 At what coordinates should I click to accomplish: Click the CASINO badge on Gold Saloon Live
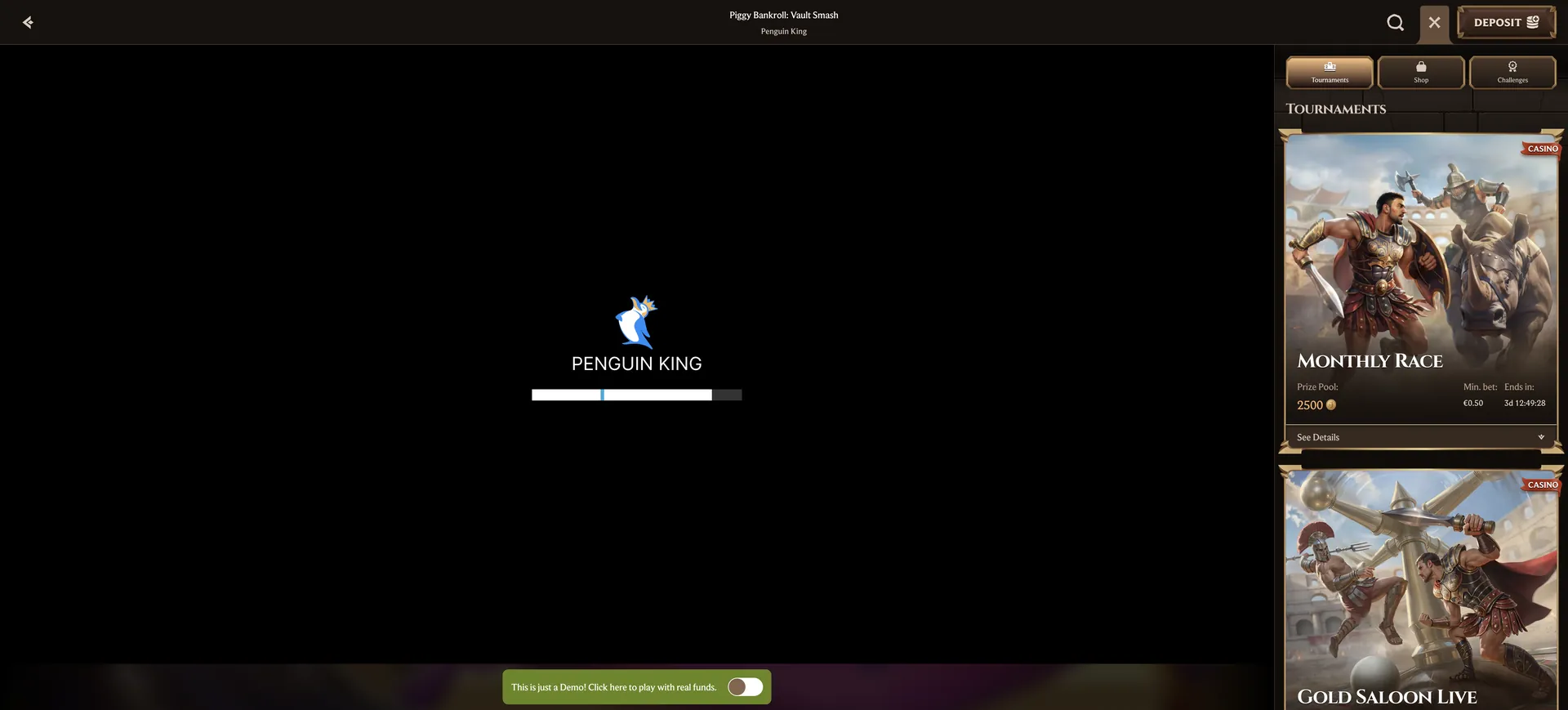(x=1542, y=484)
